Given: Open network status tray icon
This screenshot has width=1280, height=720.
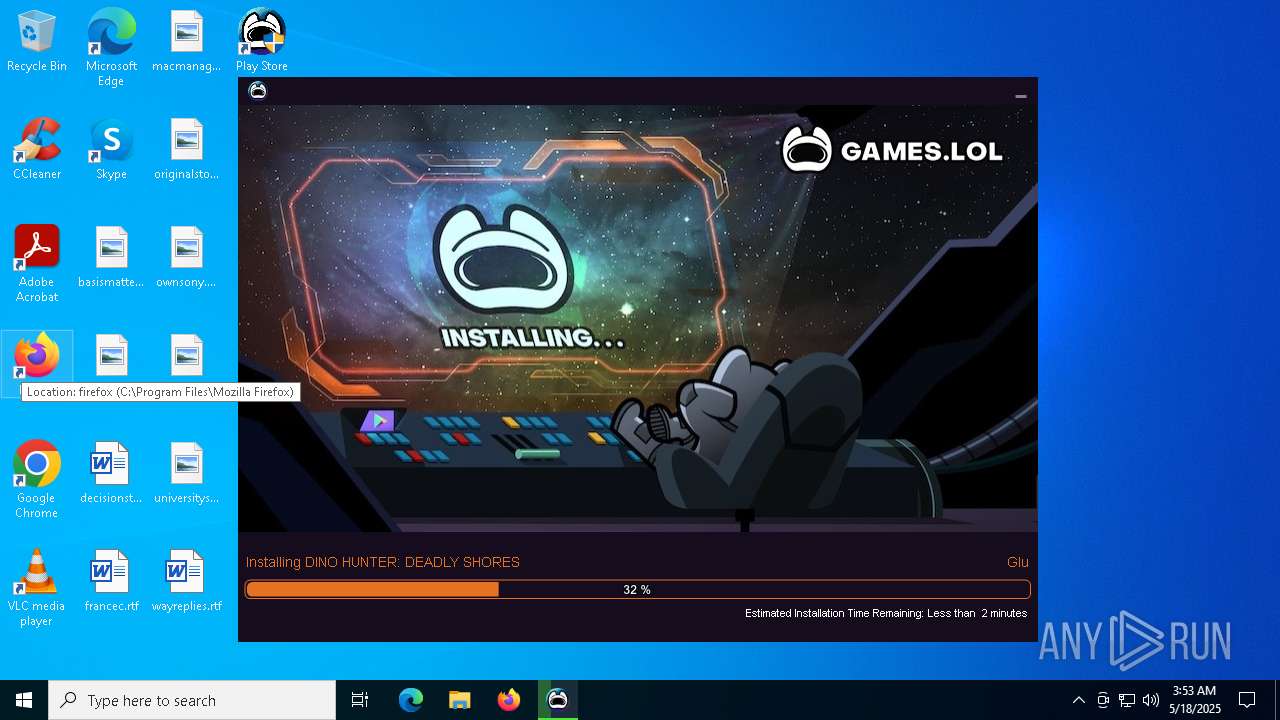Looking at the screenshot, I should tap(1127, 700).
